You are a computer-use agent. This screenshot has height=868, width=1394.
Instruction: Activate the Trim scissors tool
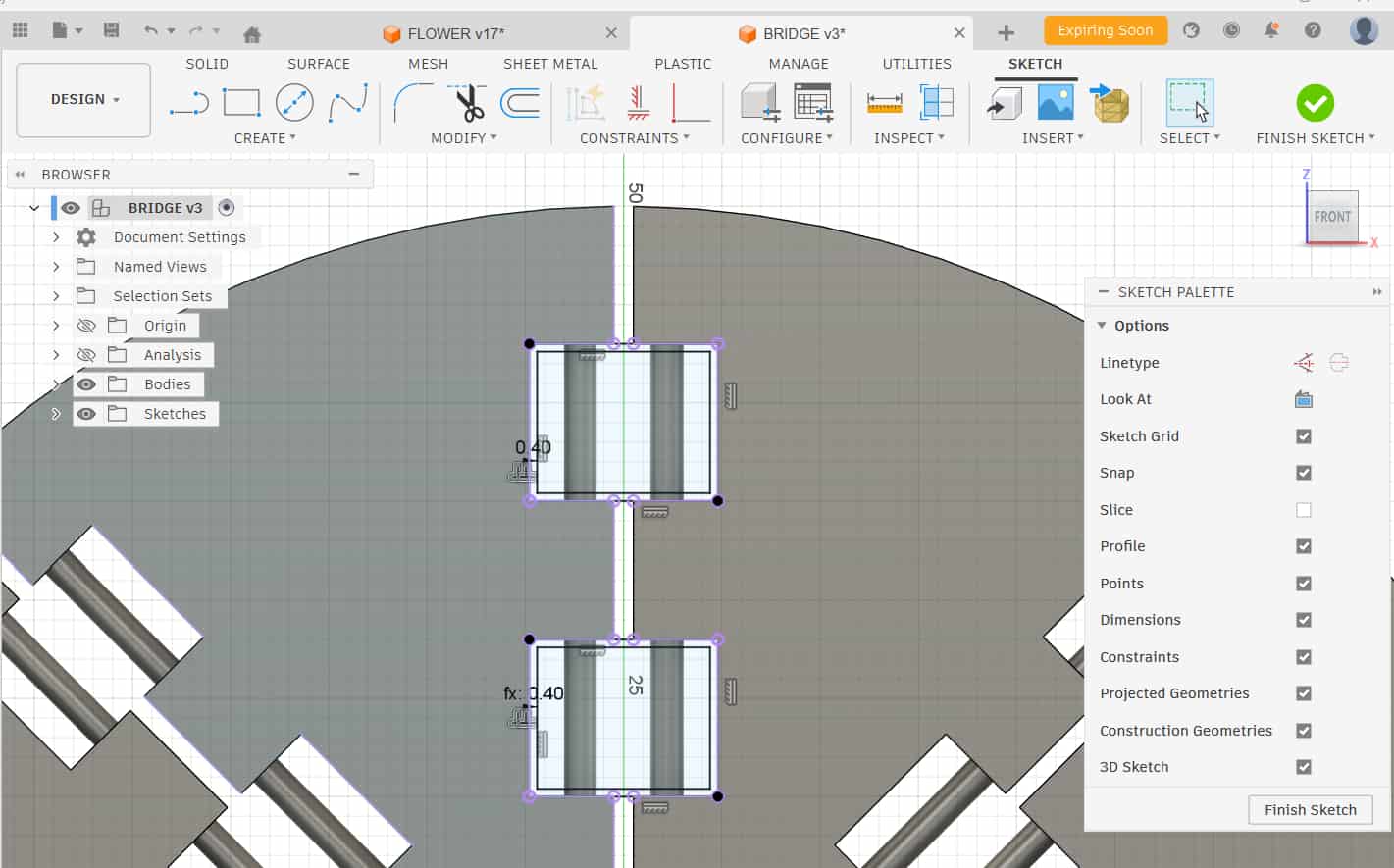point(470,103)
